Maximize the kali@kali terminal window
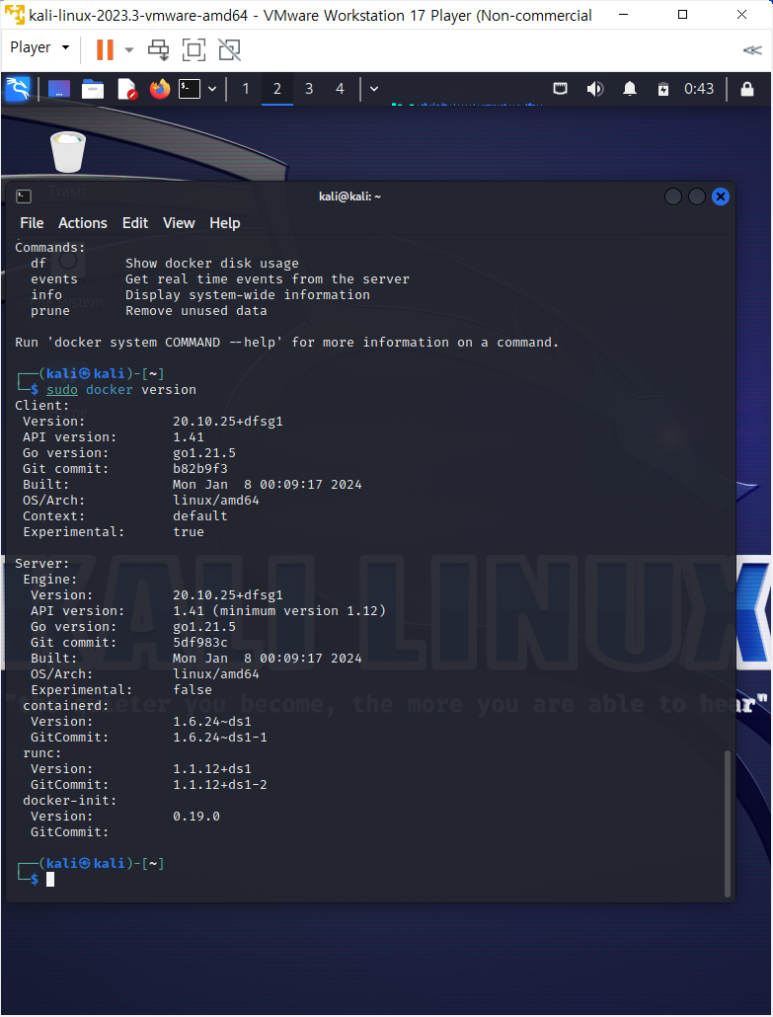This screenshot has height=1017, width=773. pyautogui.click(x=696, y=197)
